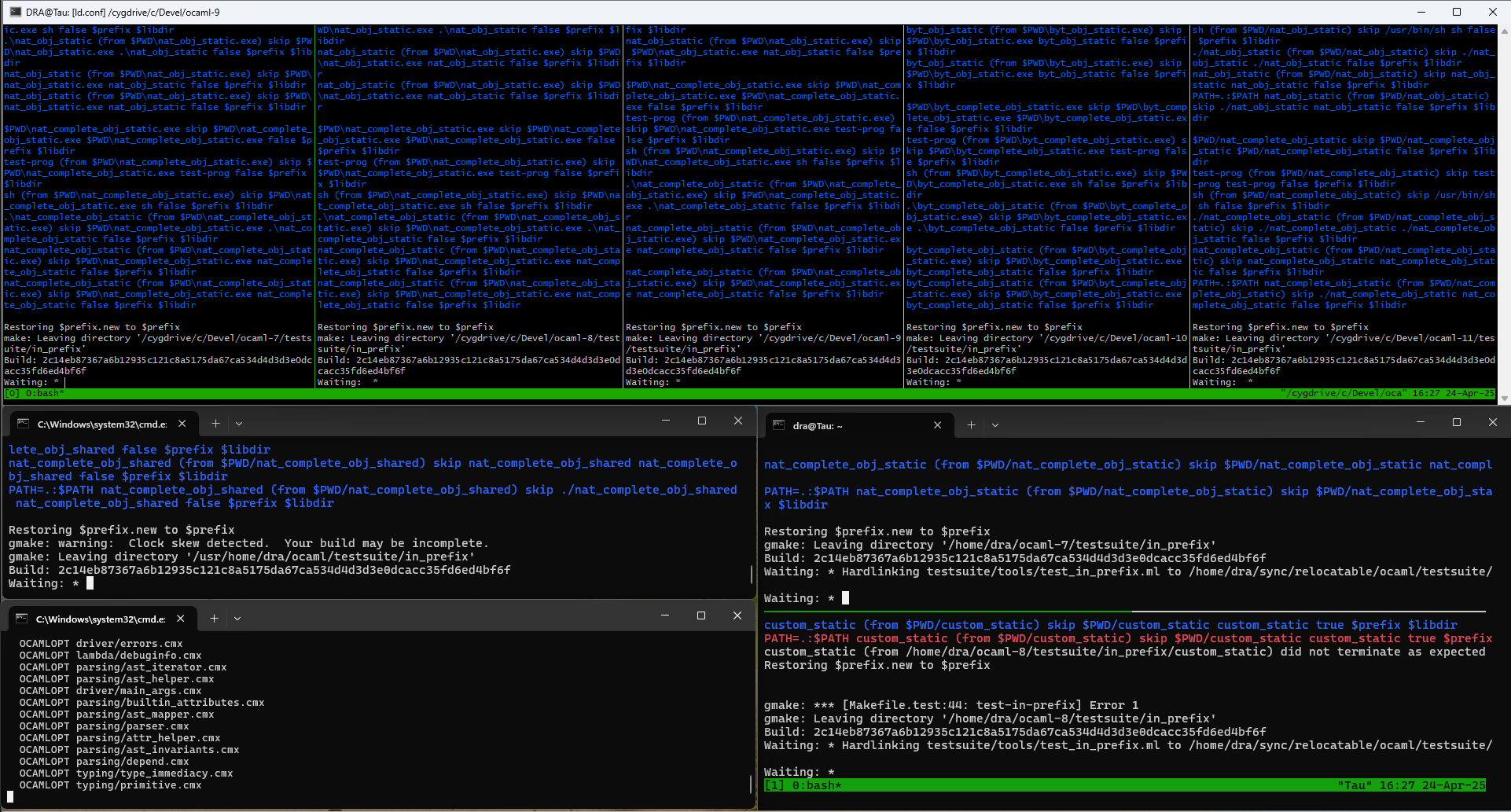Close the dra@Tau terminal window
The height and width of the screenshot is (812, 1511).
[1492, 422]
